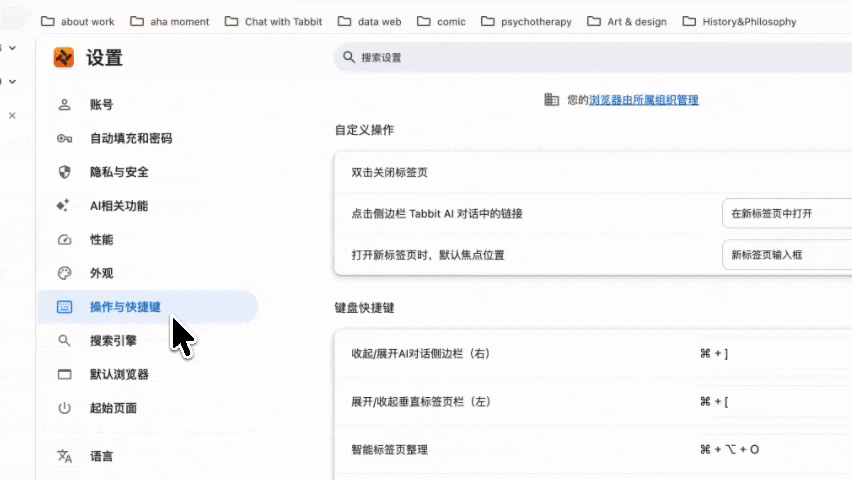The height and width of the screenshot is (480, 852).
Task: Click the comic folder icon
Action: pyautogui.click(x=424, y=21)
